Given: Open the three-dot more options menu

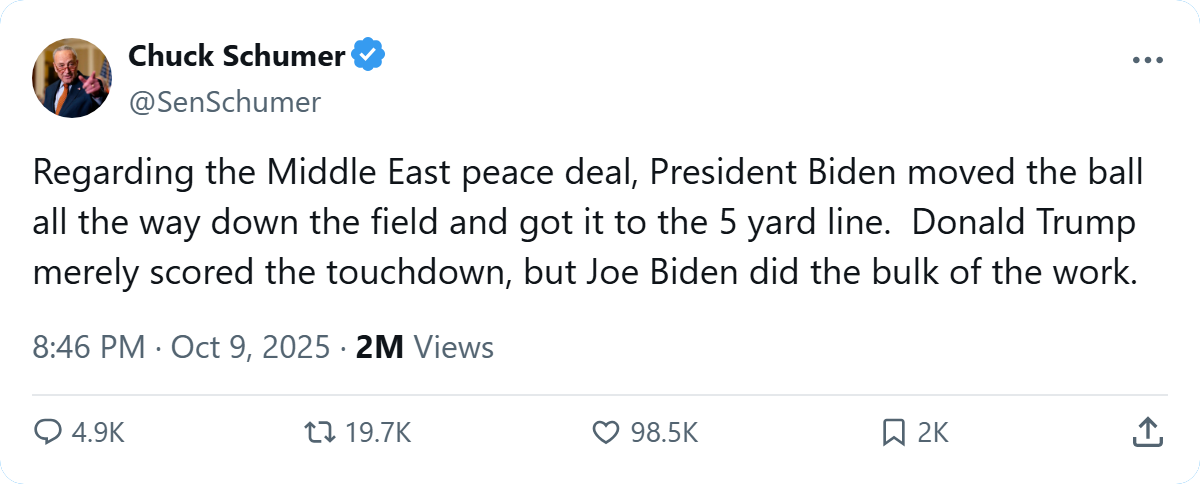Looking at the screenshot, I should coord(1147,60).
